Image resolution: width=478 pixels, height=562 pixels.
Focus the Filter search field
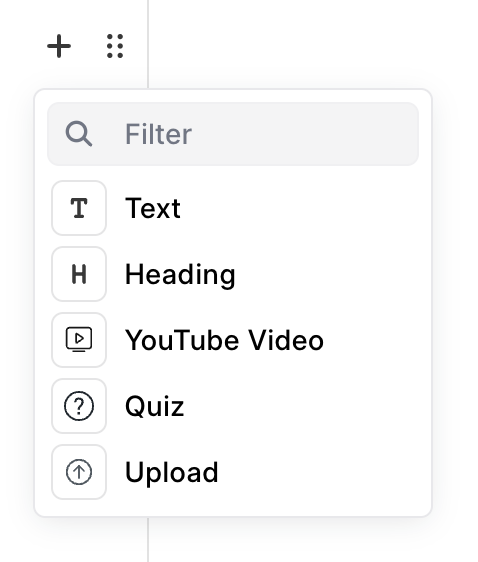233,134
